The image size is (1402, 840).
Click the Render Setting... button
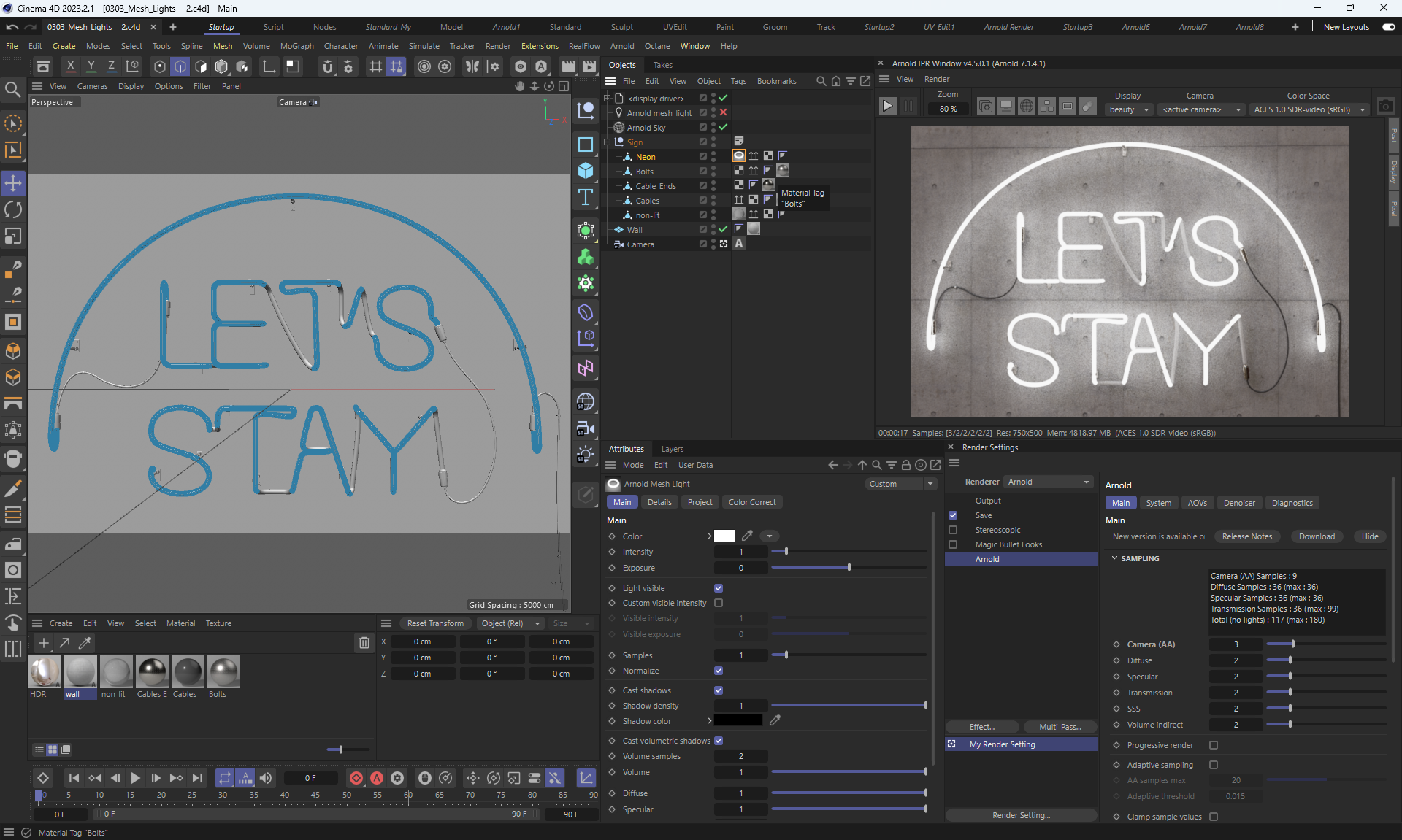tap(1020, 815)
